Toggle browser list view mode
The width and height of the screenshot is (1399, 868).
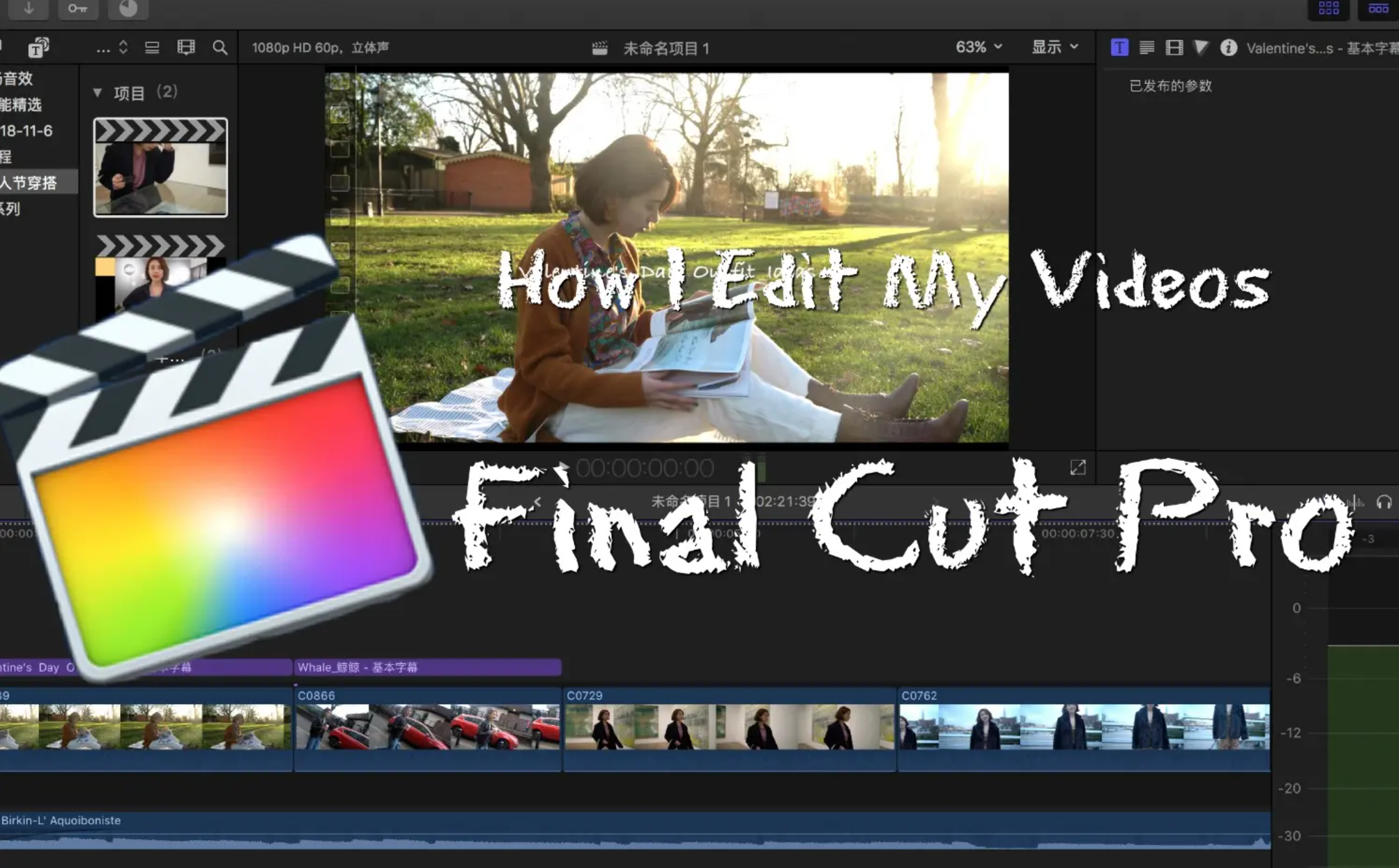[x=152, y=47]
